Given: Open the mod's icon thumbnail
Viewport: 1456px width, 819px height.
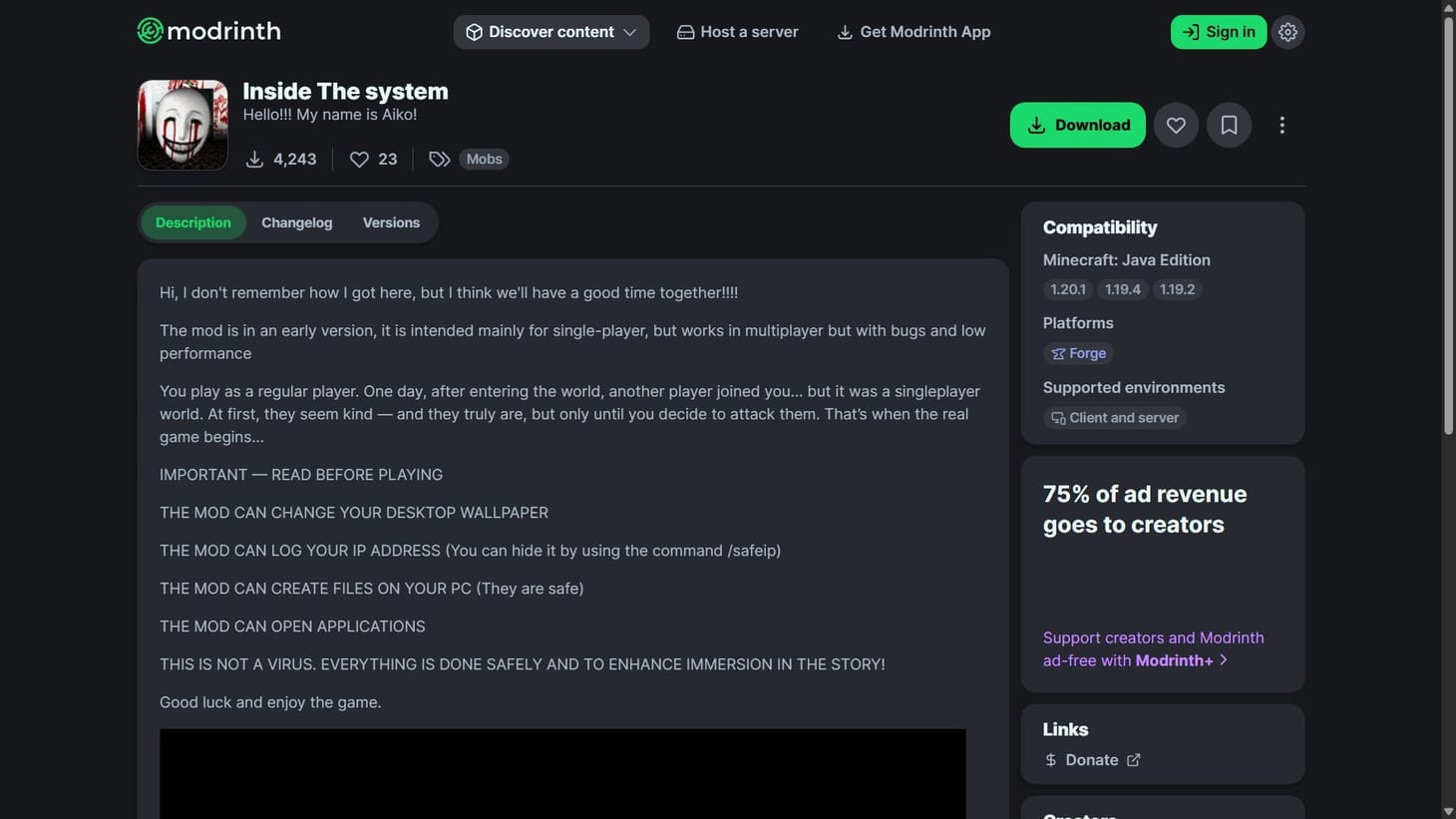Looking at the screenshot, I should [182, 124].
